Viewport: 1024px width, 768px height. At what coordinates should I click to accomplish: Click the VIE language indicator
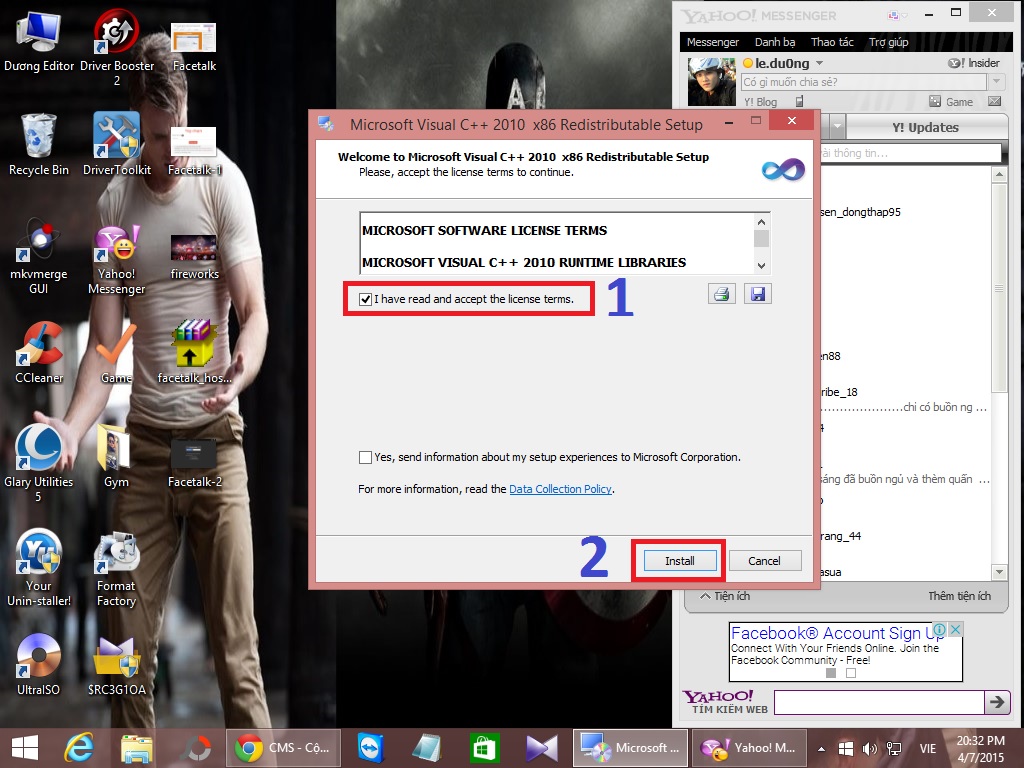pyautogui.click(x=927, y=748)
